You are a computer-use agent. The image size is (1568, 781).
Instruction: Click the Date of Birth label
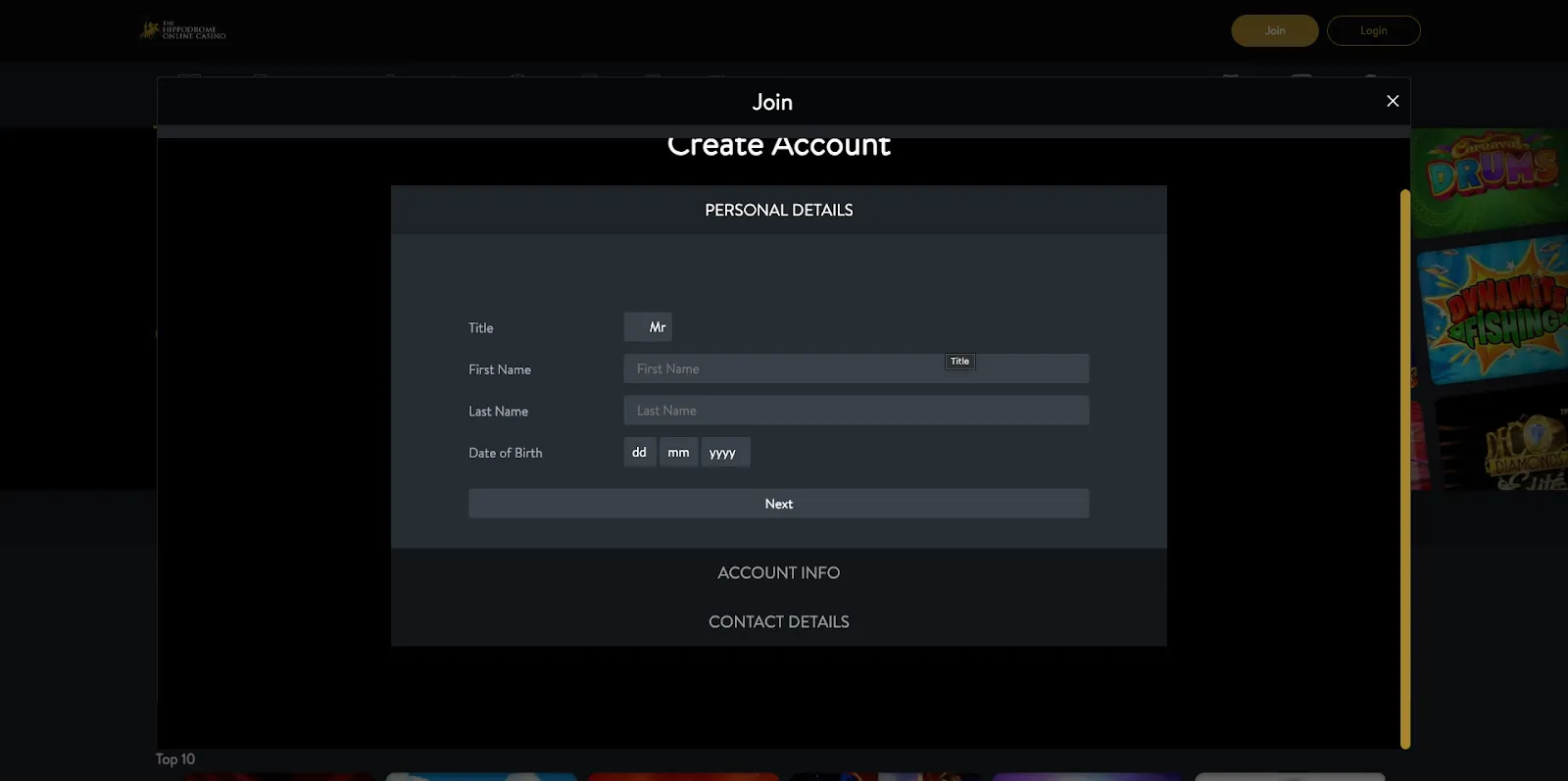(x=505, y=453)
